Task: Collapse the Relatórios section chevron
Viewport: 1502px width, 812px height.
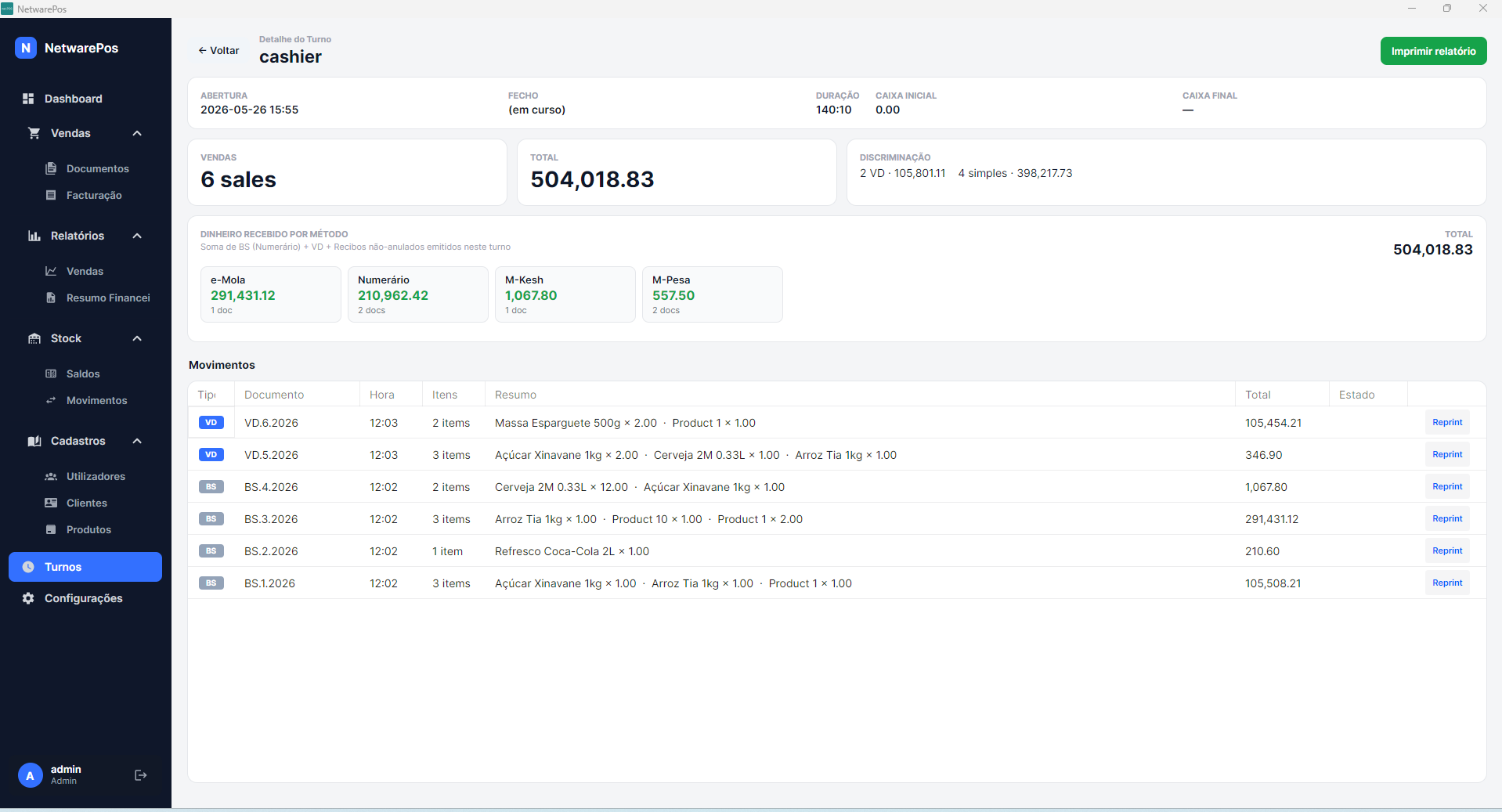Action: coord(137,236)
